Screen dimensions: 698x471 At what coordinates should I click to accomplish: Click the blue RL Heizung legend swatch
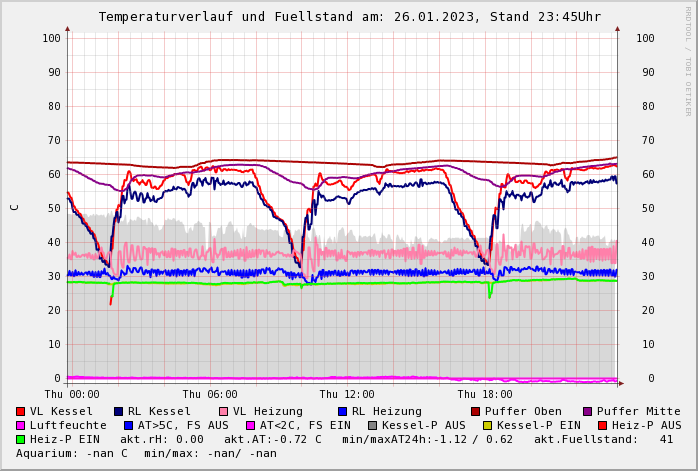[342, 411]
